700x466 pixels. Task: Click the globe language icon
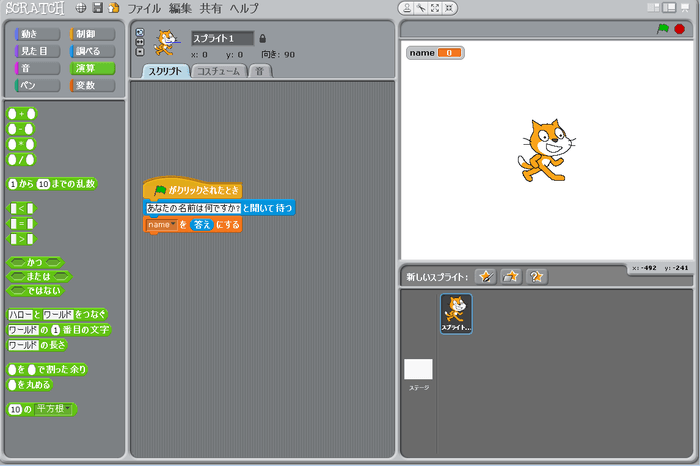[81, 8]
